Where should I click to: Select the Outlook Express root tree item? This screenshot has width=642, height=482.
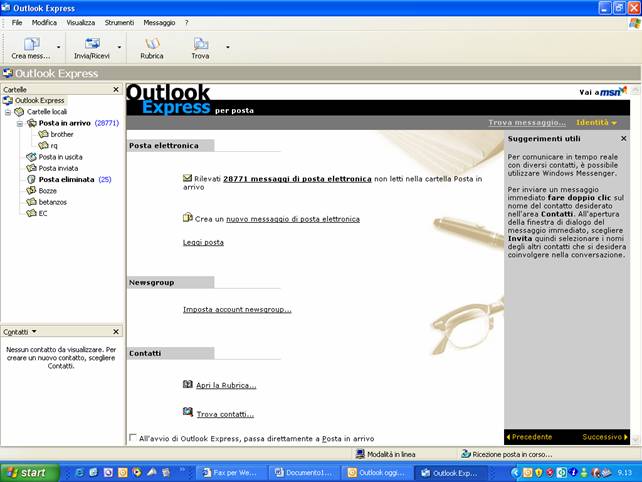coord(40,100)
